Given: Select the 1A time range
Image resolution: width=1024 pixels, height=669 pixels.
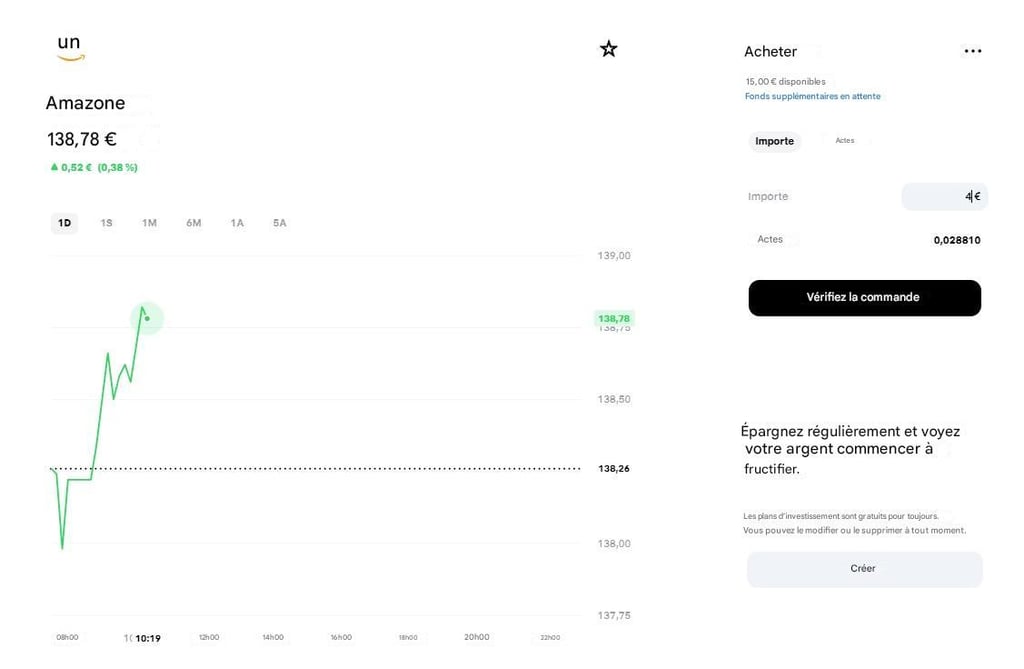Looking at the screenshot, I should pyautogui.click(x=236, y=222).
